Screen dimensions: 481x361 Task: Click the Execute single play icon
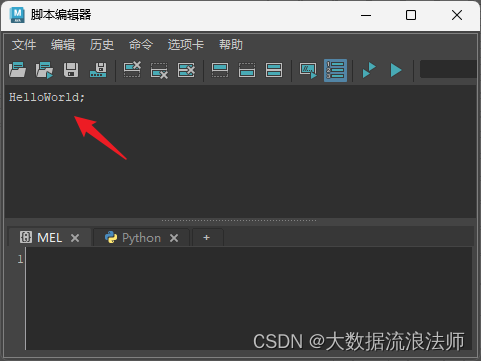[x=396, y=70]
